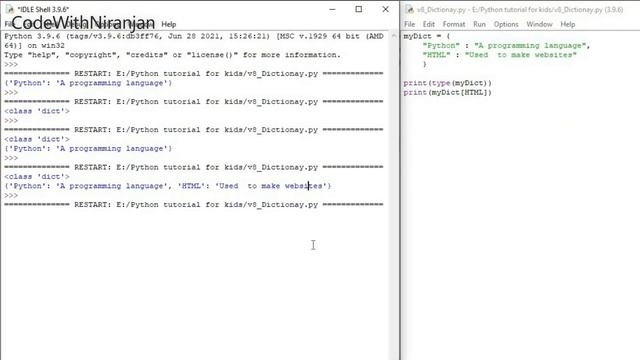
Task: Click IDLE Shell title bar Python icon
Action: [x=9, y=9]
